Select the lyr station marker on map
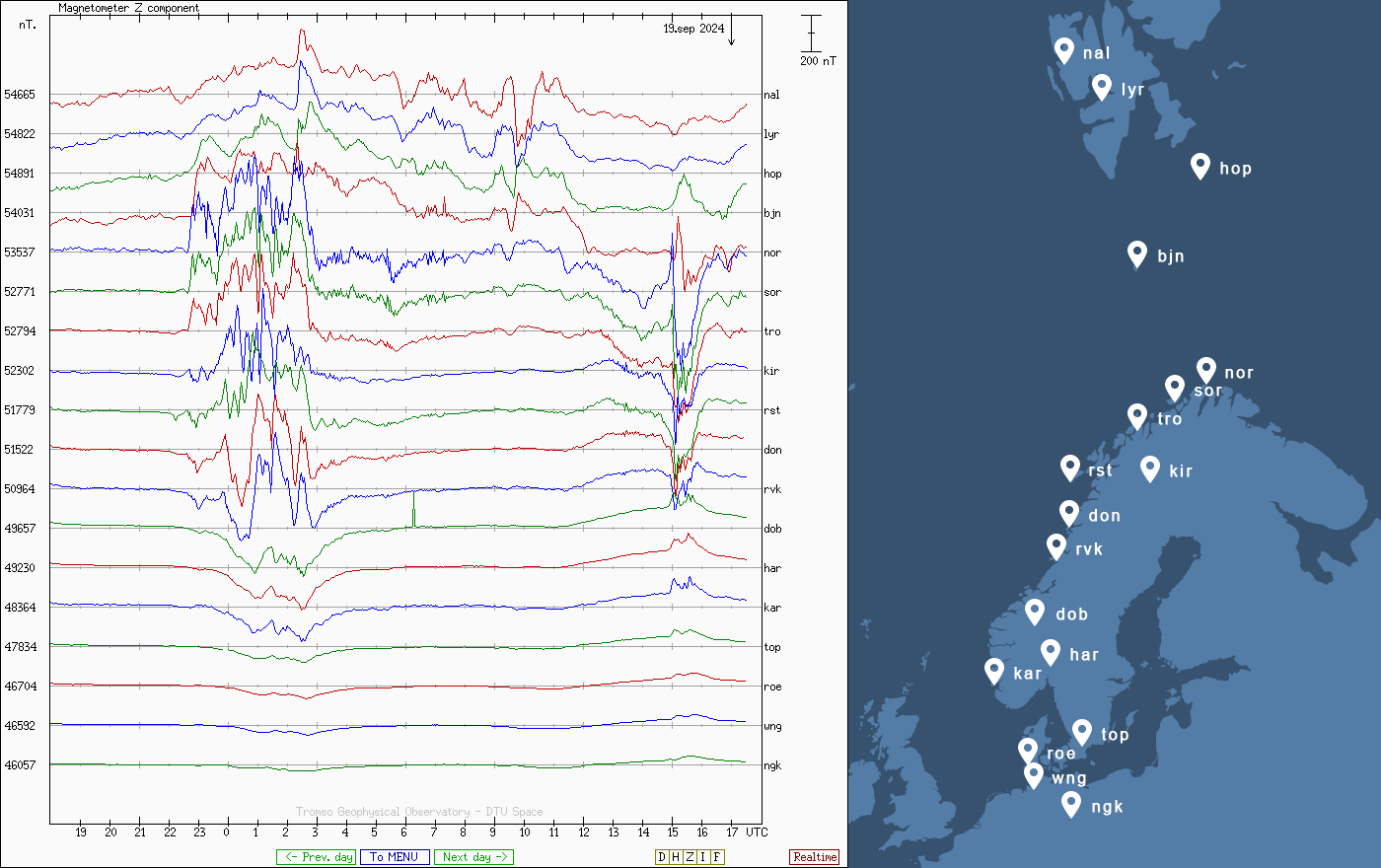 [1102, 87]
